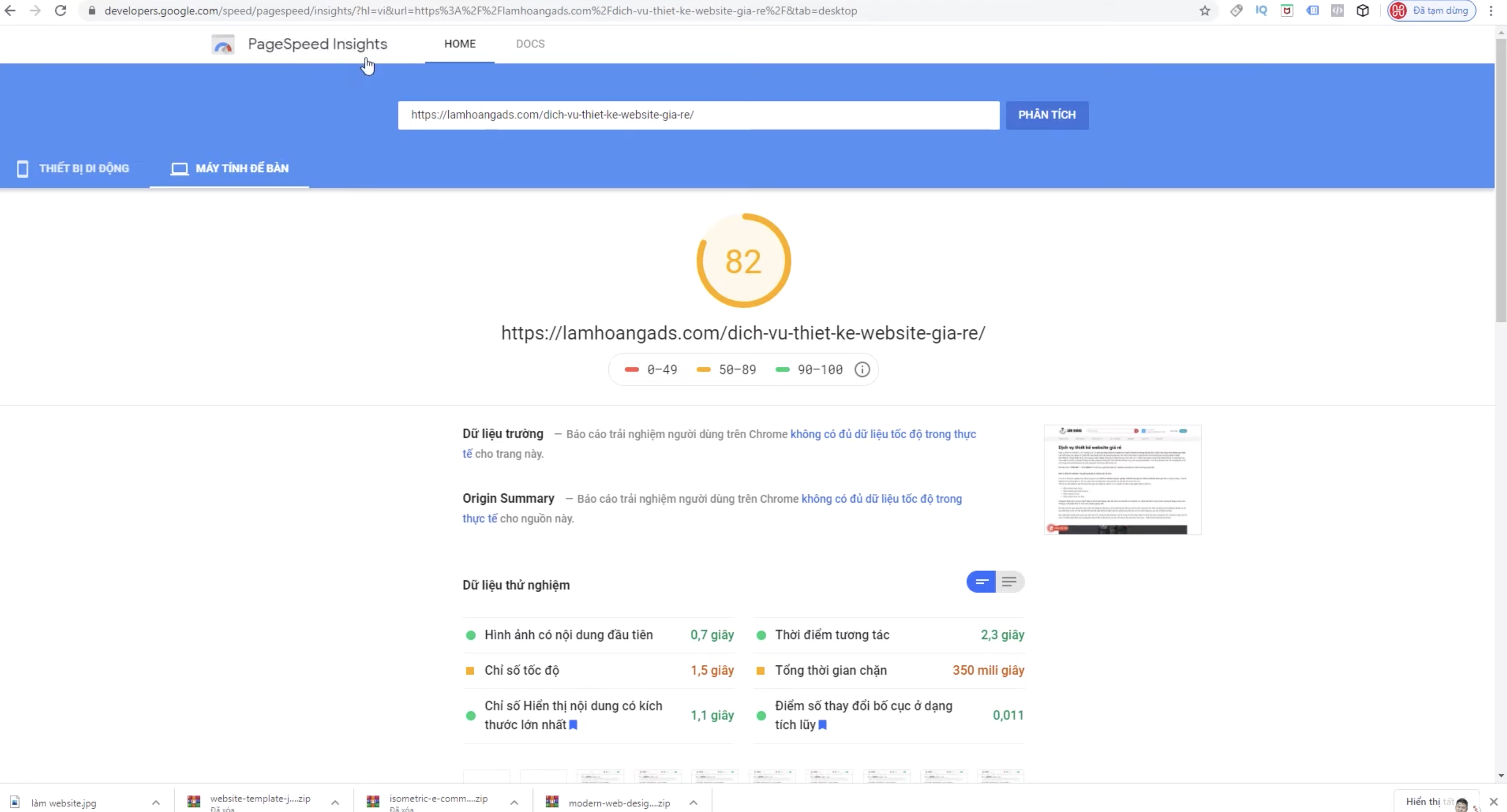Open the DOCS tab
Image resolution: width=1507 pixels, height=812 pixels.
530,44
